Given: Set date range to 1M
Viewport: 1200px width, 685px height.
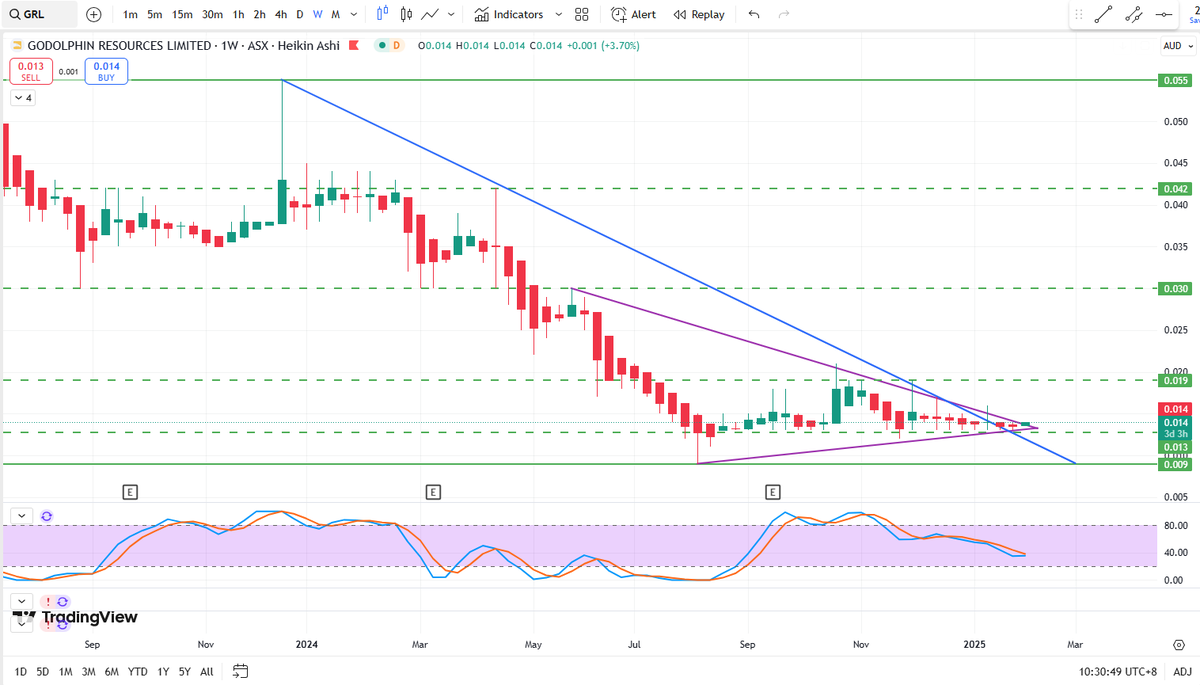Looking at the screenshot, I should [66, 671].
